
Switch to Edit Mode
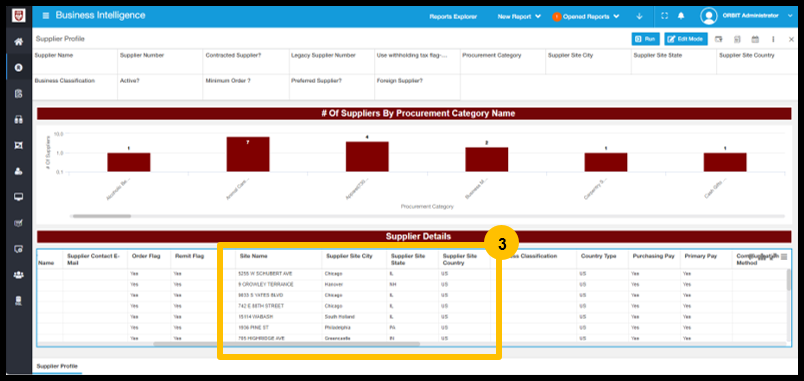686,39
